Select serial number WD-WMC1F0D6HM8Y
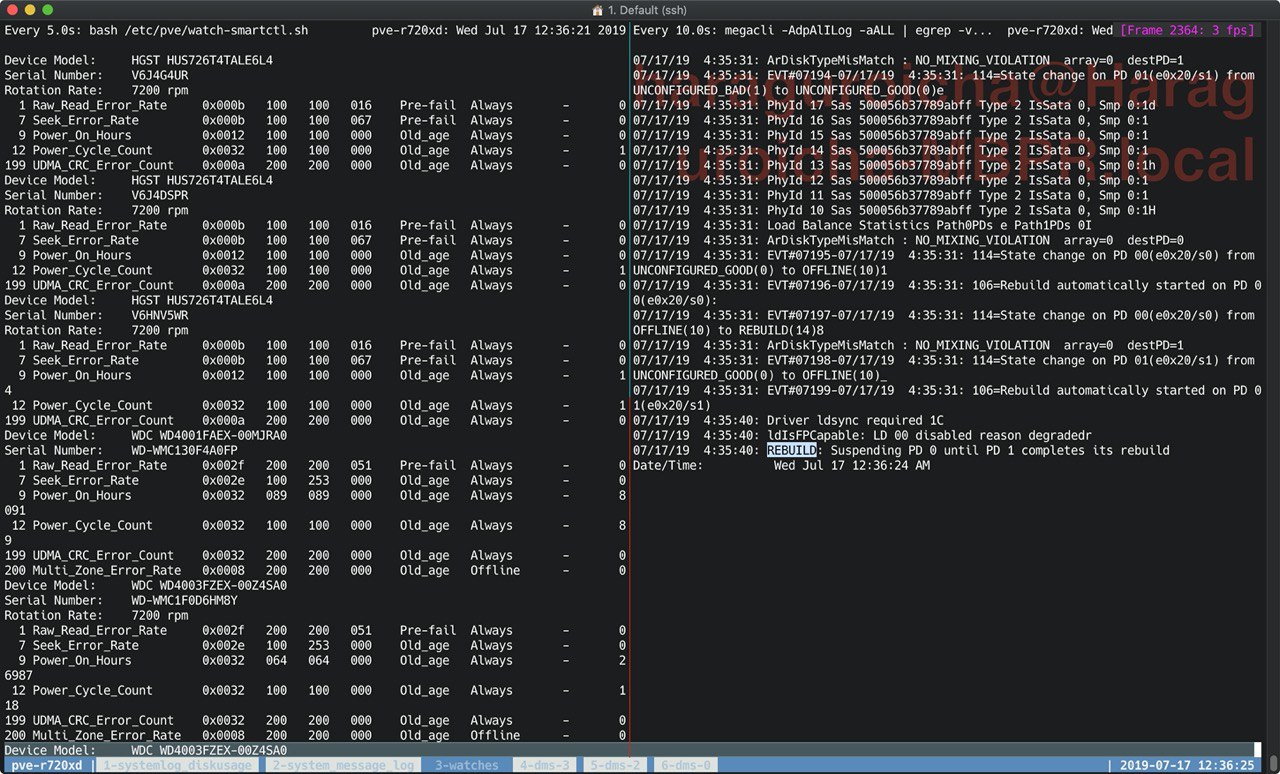The width and height of the screenshot is (1280, 774). (x=185, y=600)
